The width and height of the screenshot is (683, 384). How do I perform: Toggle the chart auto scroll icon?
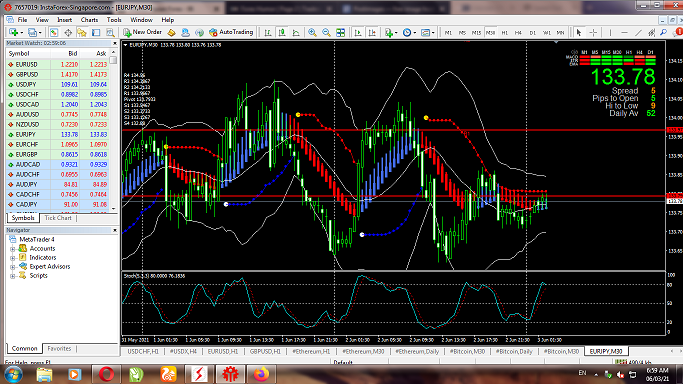358,32
